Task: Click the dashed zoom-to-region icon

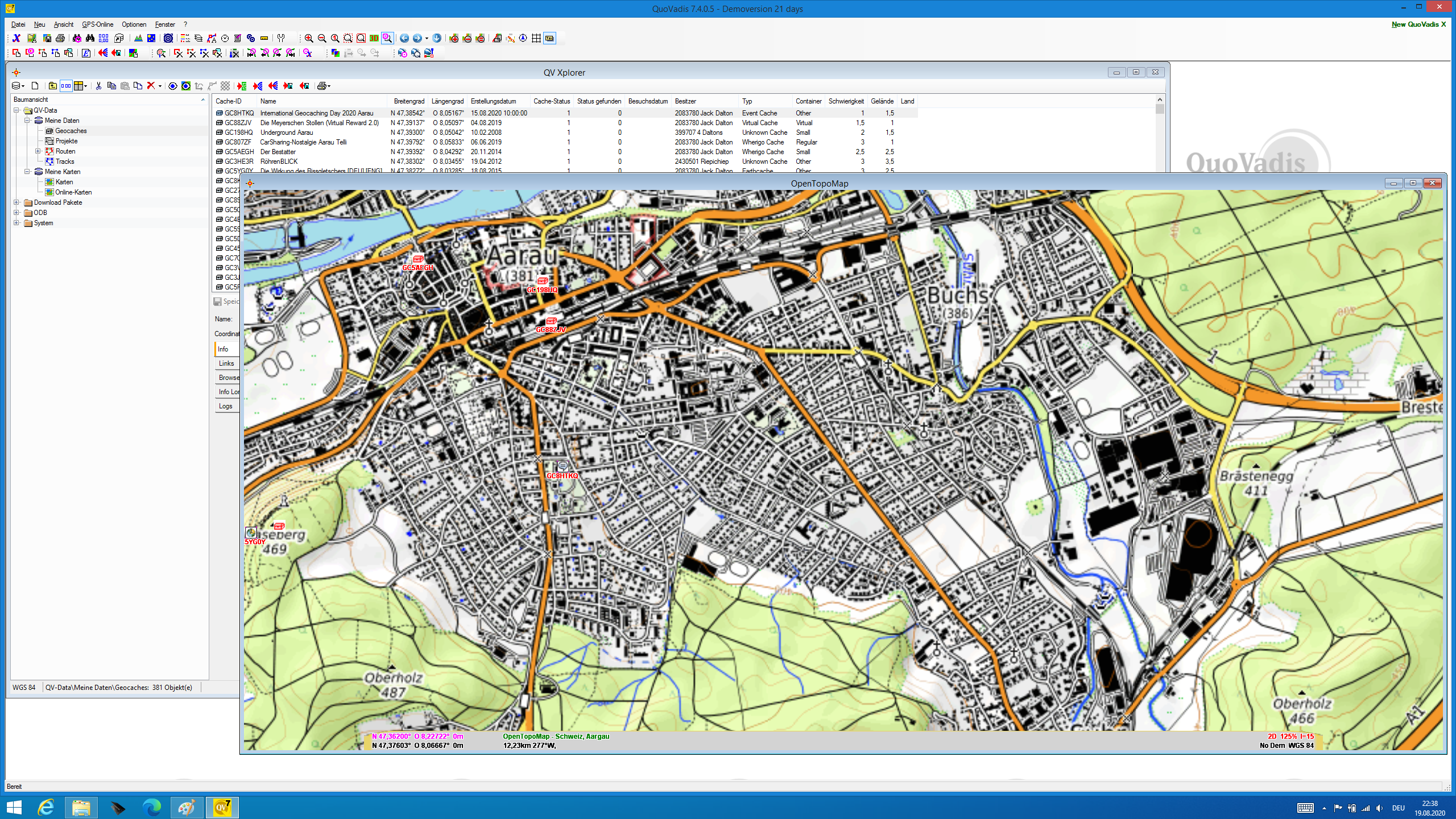Action: coord(348,38)
